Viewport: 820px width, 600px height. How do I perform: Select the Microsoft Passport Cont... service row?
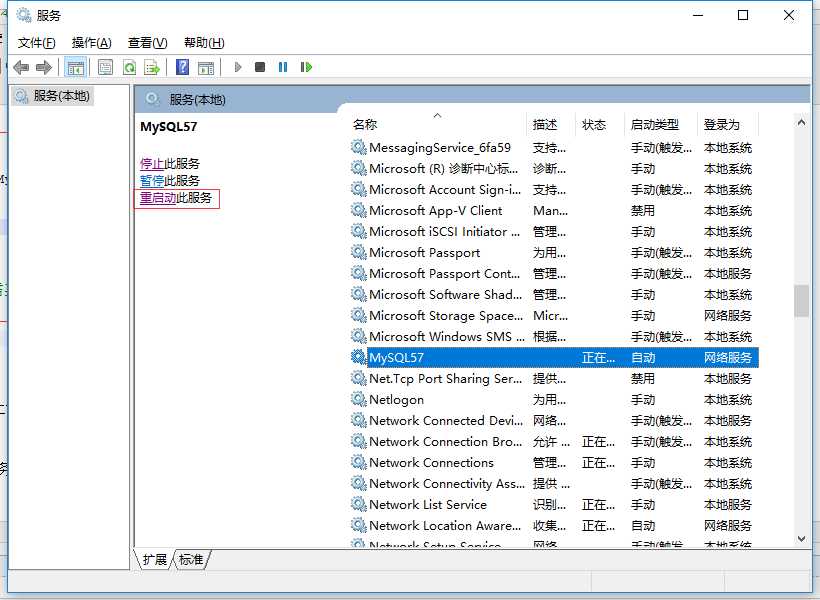[553, 274]
